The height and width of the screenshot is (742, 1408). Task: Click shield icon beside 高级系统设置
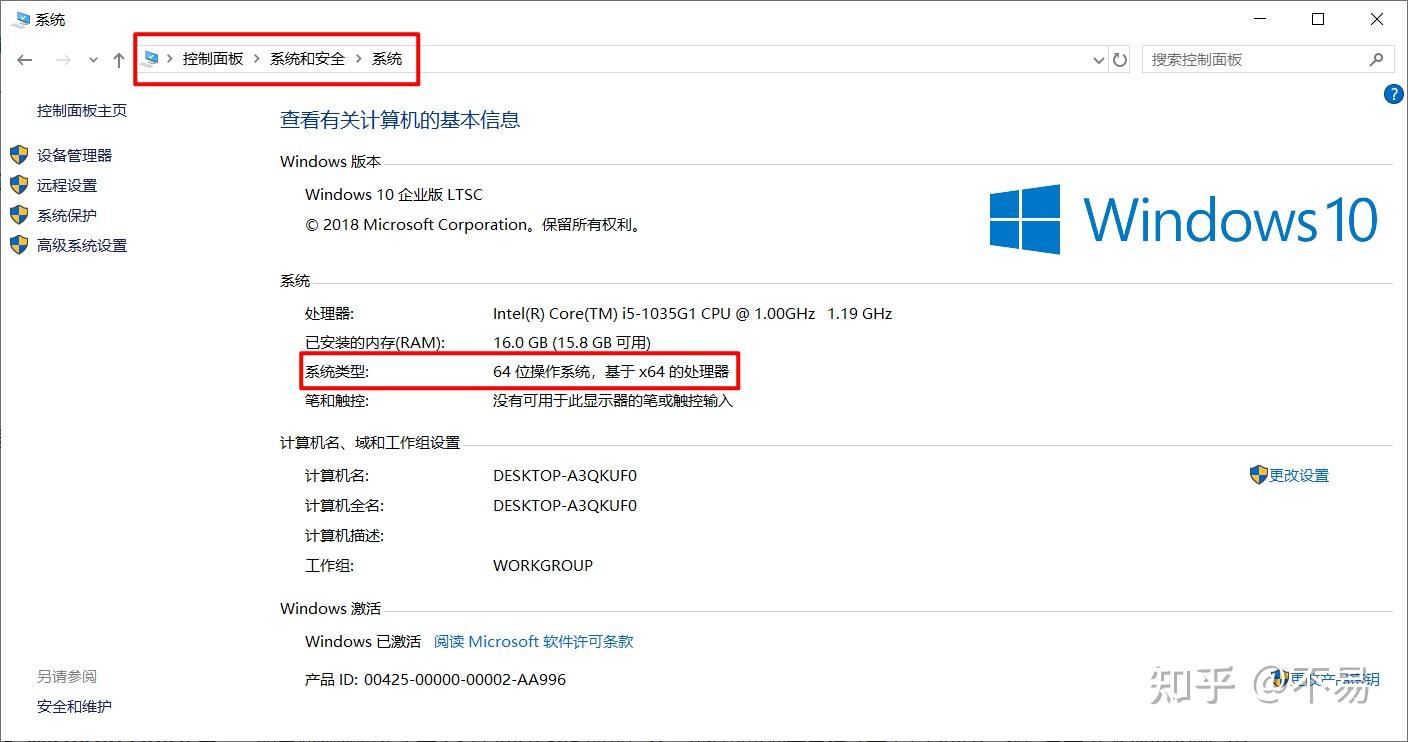(19, 245)
